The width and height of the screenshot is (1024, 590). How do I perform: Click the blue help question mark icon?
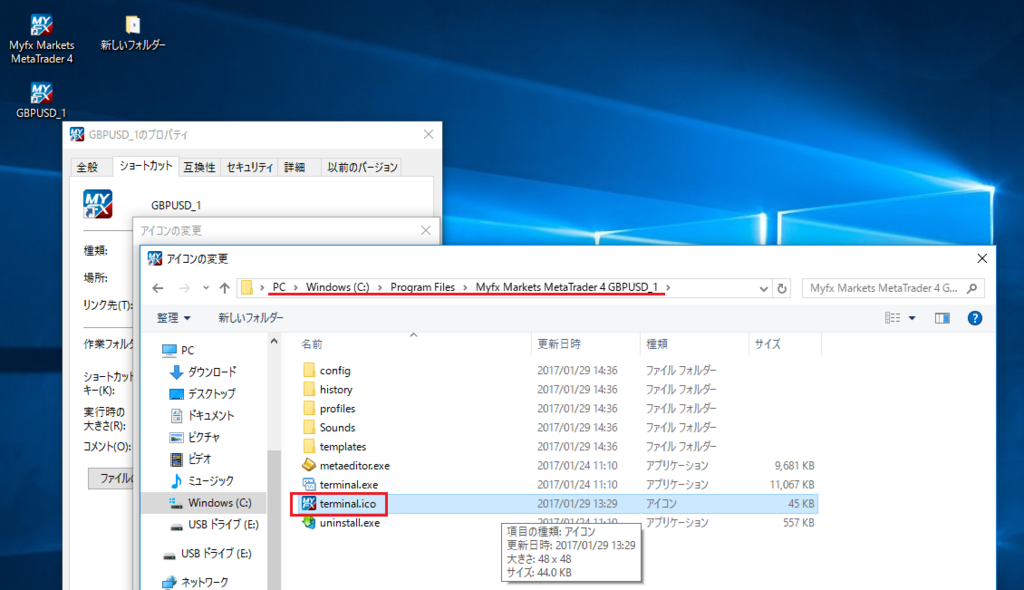tap(975, 318)
